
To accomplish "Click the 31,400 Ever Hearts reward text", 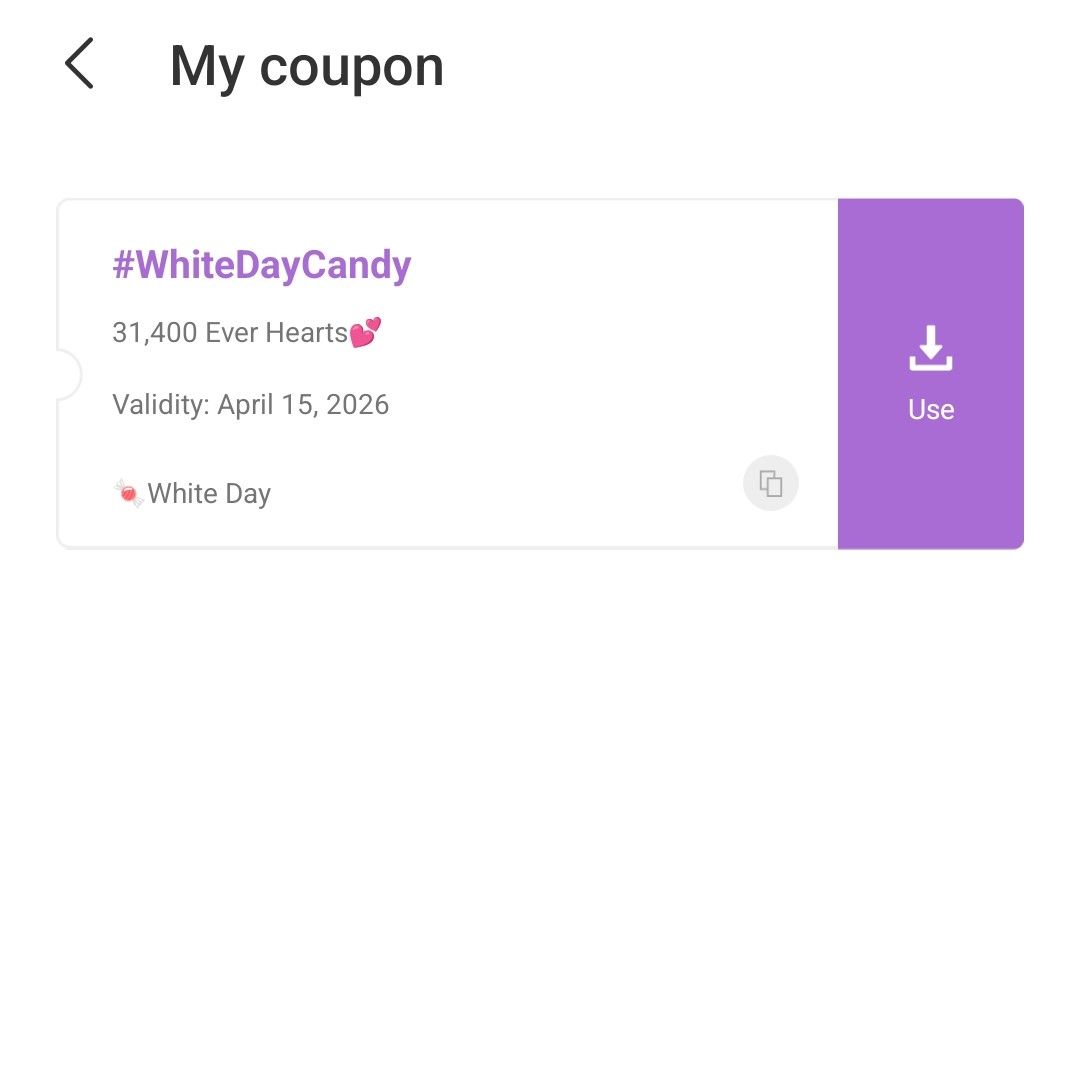I will click(x=230, y=333).
